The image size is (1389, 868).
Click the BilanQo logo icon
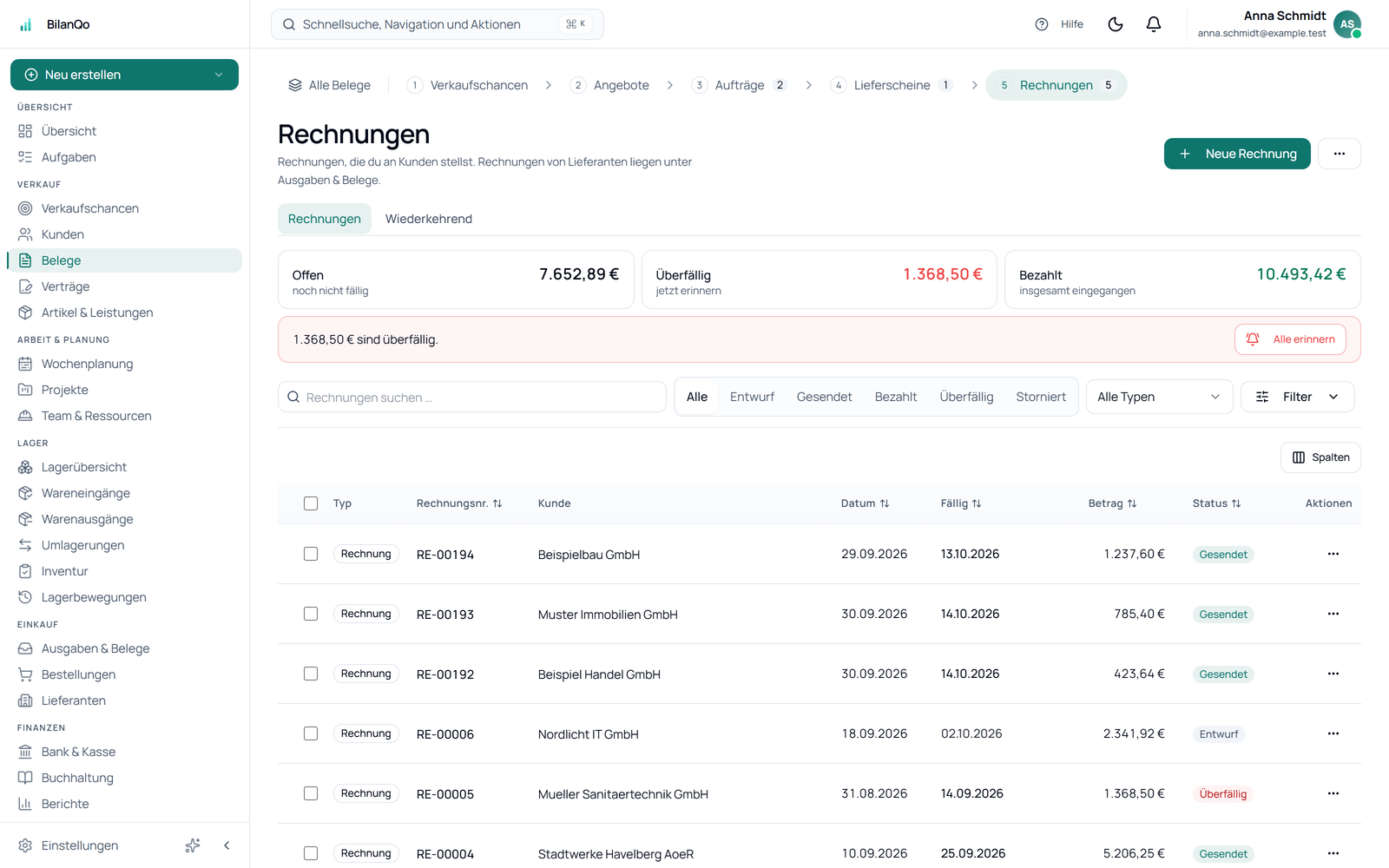tap(26, 24)
